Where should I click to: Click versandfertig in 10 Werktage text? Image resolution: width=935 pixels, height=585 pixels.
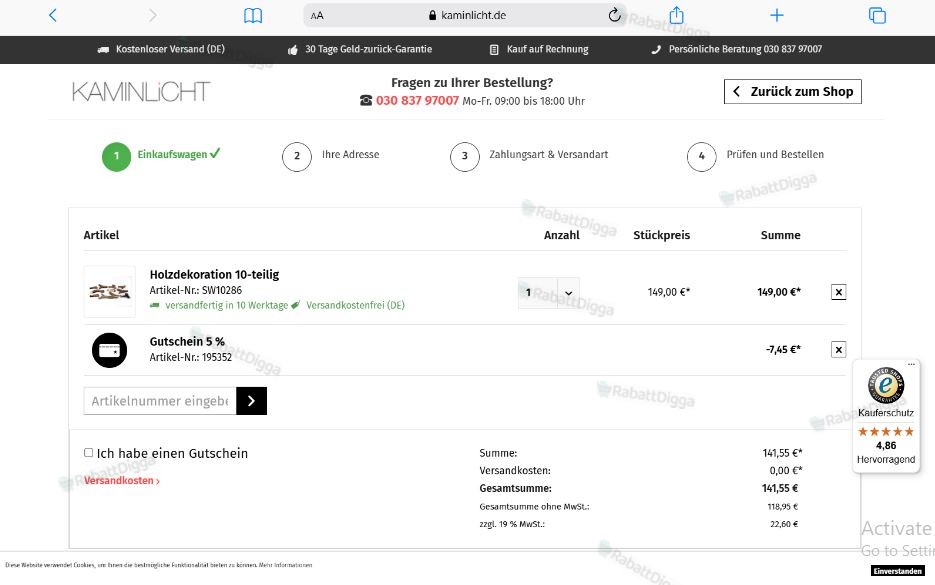click(227, 305)
